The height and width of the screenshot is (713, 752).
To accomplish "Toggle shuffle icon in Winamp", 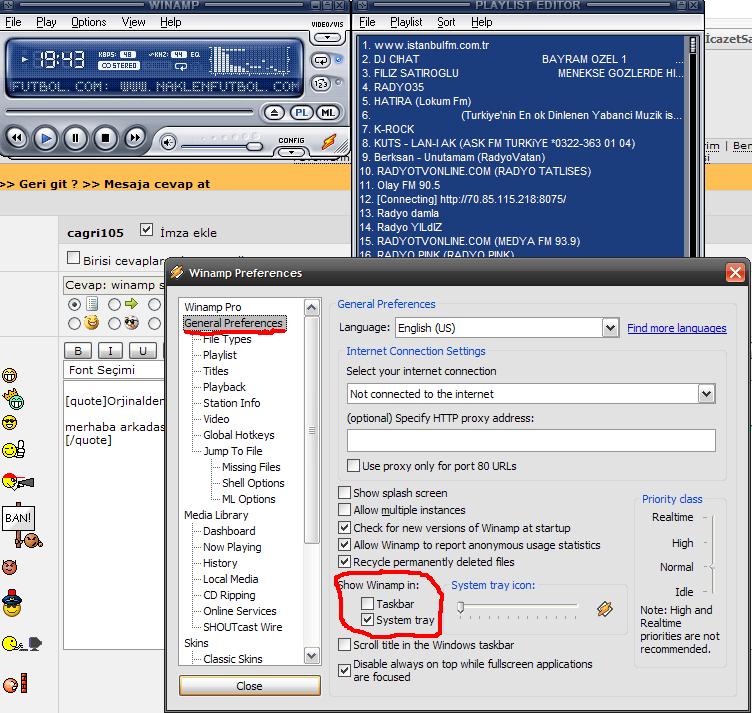I will pos(321,84).
